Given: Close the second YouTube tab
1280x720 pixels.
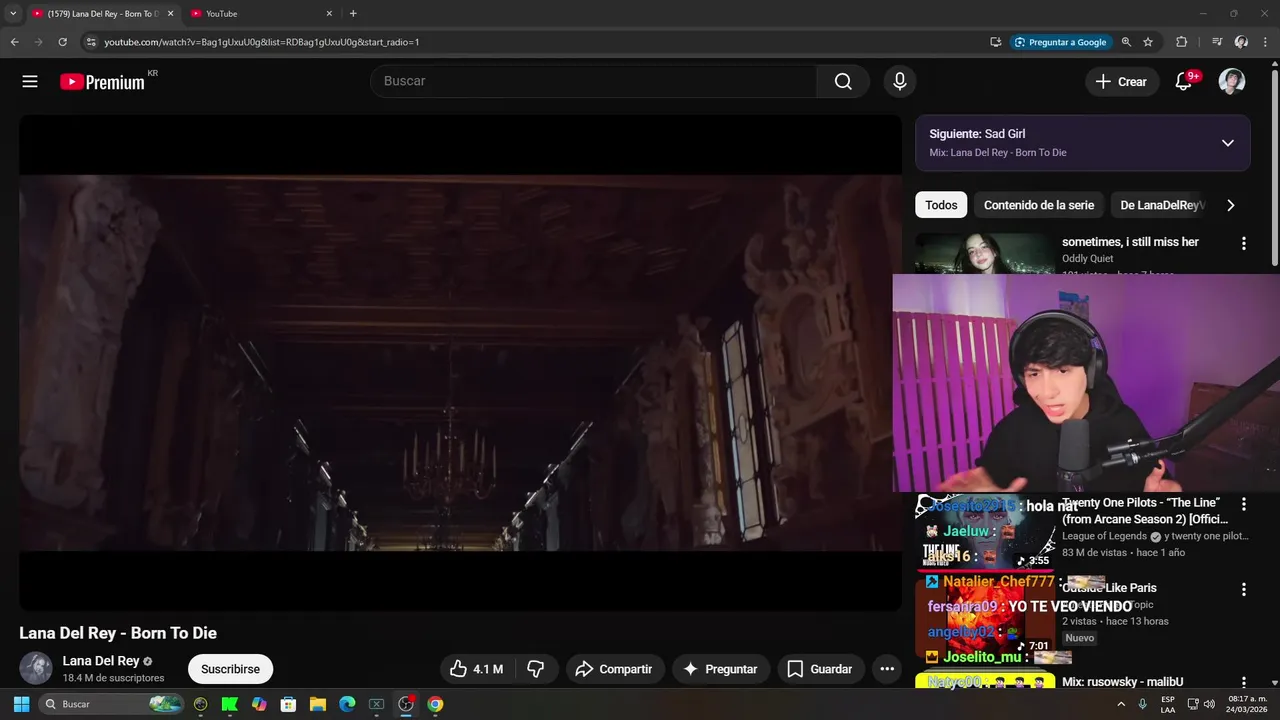Looking at the screenshot, I should pyautogui.click(x=329, y=14).
